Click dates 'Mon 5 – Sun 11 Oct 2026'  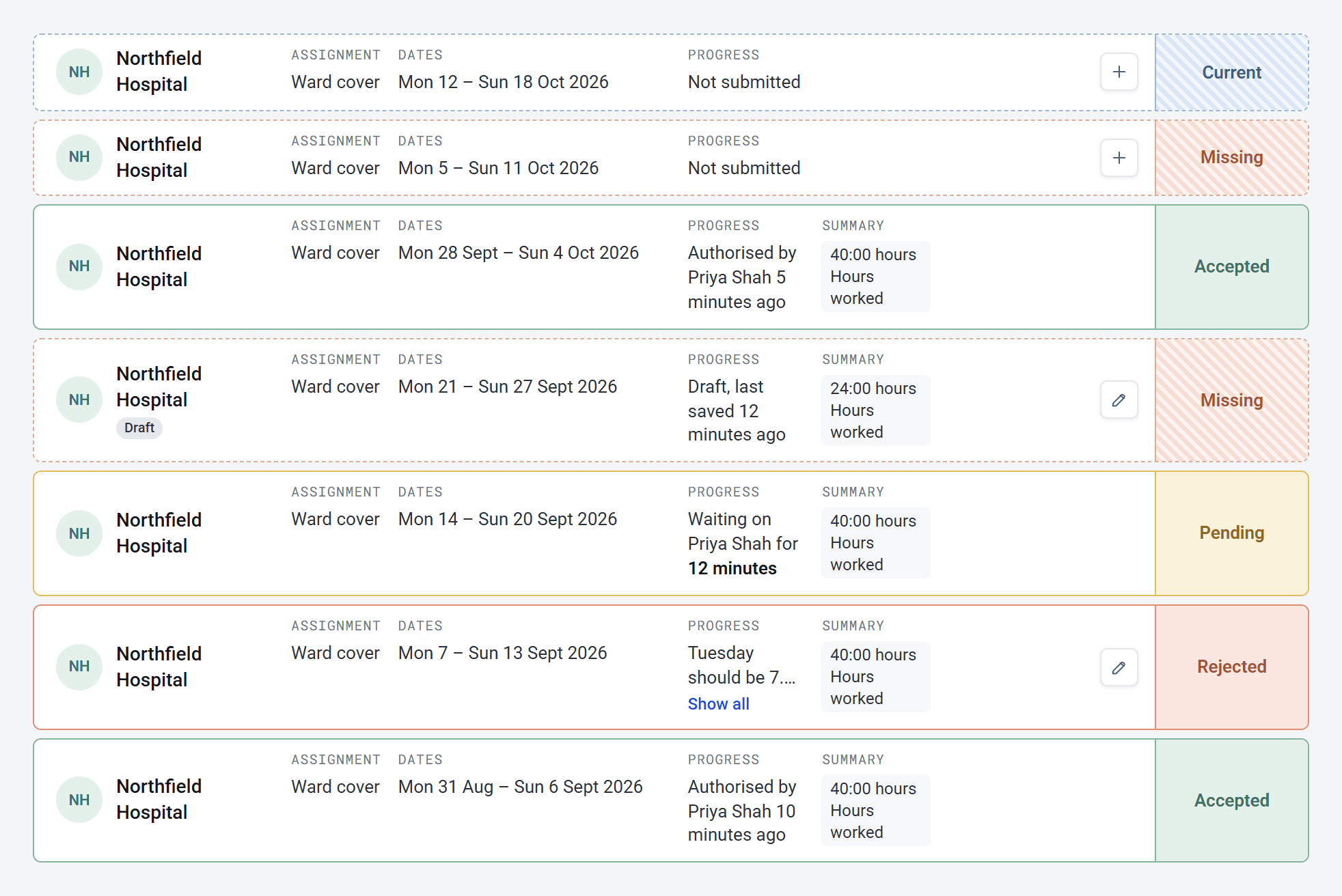click(x=498, y=168)
